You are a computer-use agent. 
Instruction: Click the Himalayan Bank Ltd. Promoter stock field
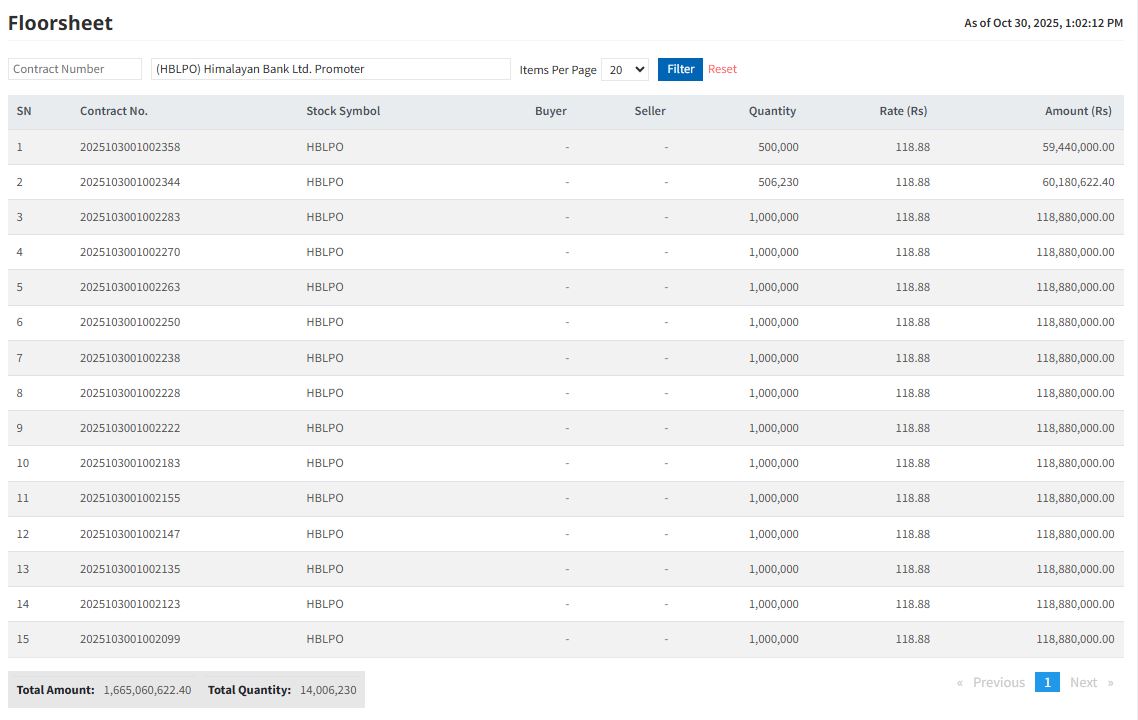pos(330,69)
